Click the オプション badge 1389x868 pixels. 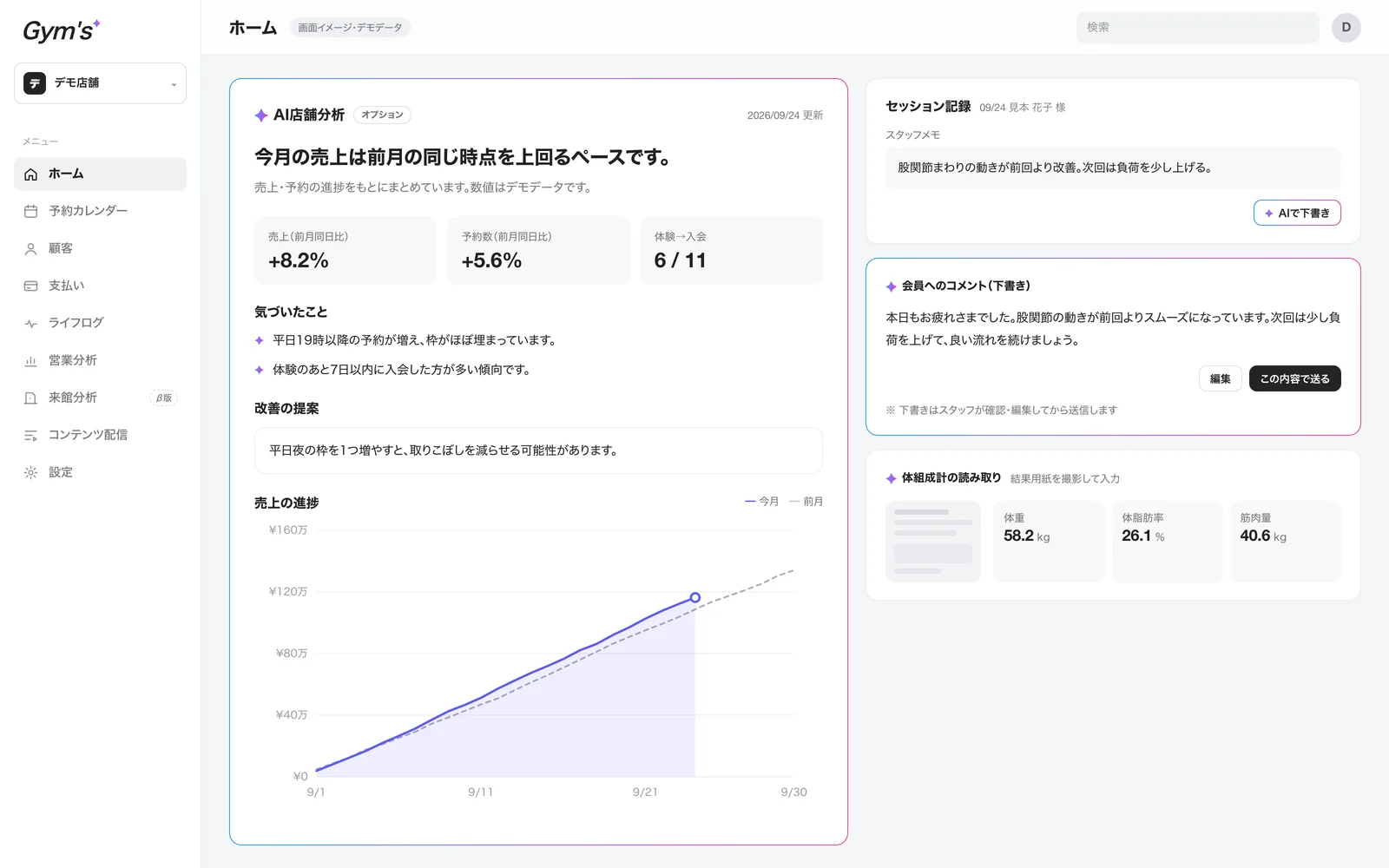pyautogui.click(x=382, y=115)
